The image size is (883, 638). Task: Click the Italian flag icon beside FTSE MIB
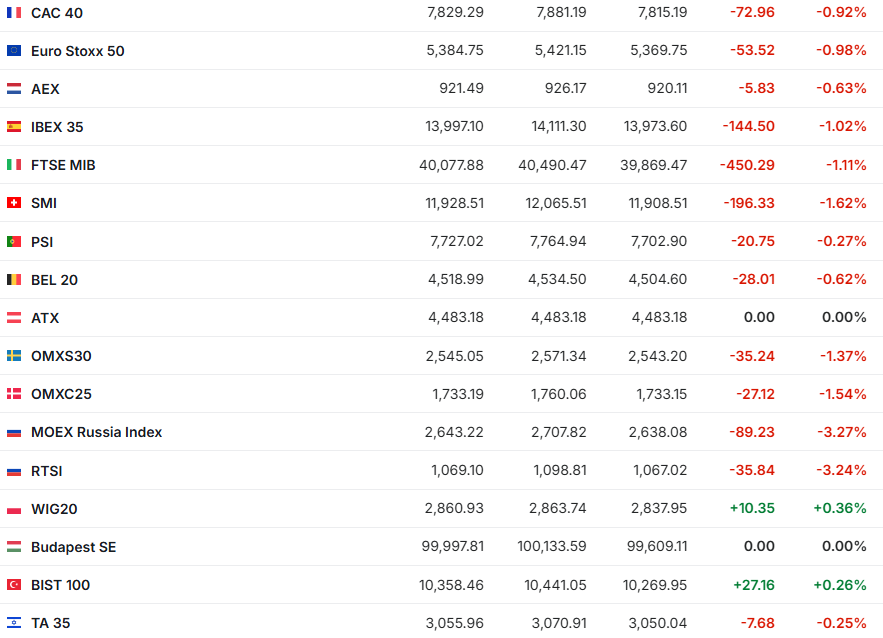pyautogui.click(x=14, y=165)
